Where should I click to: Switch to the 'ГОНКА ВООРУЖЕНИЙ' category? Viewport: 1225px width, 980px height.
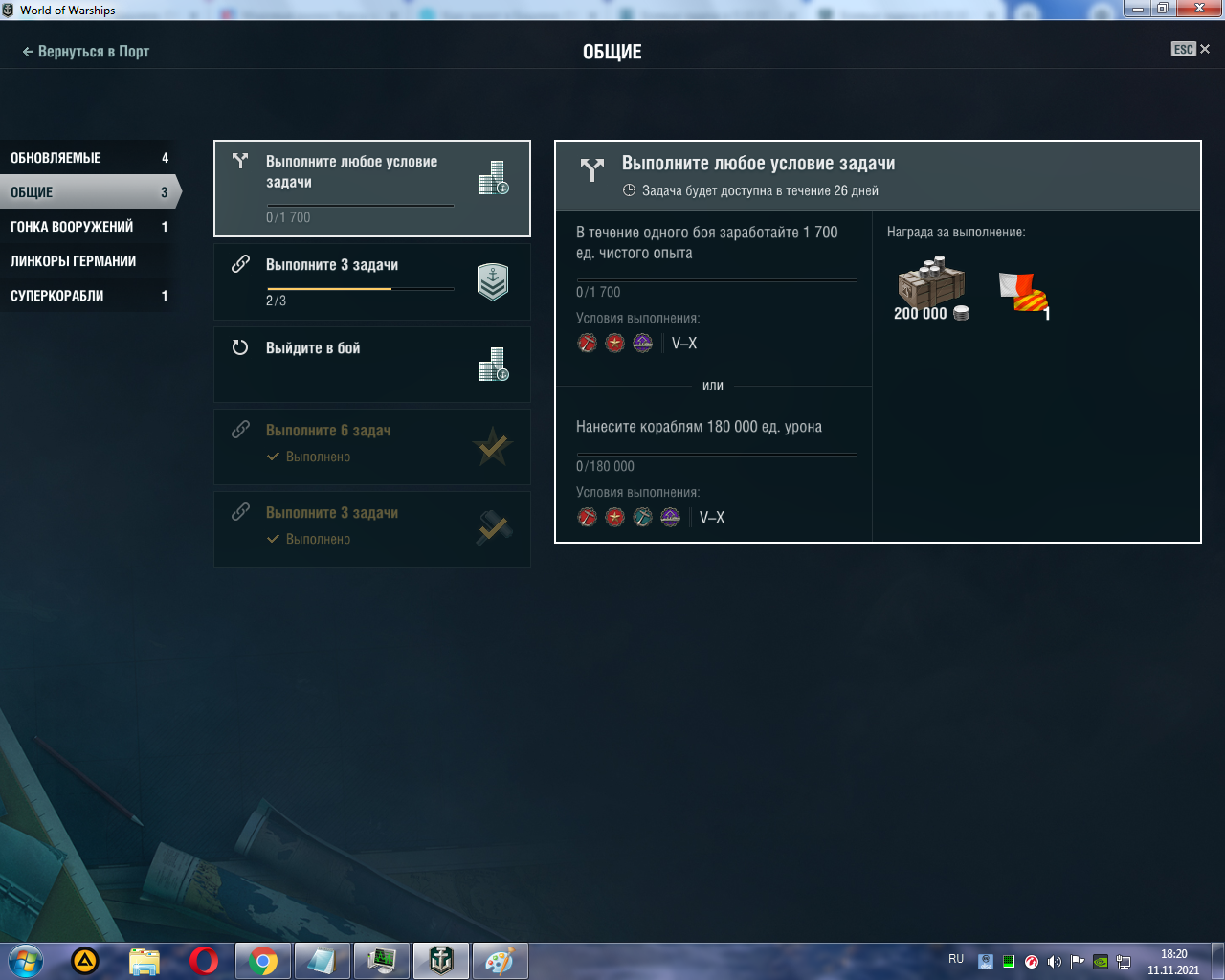89,227
